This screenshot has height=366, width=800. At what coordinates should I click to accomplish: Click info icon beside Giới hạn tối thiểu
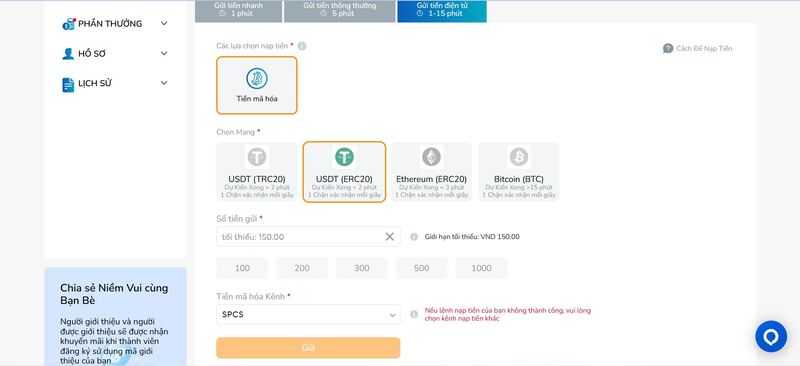point(414,237)
